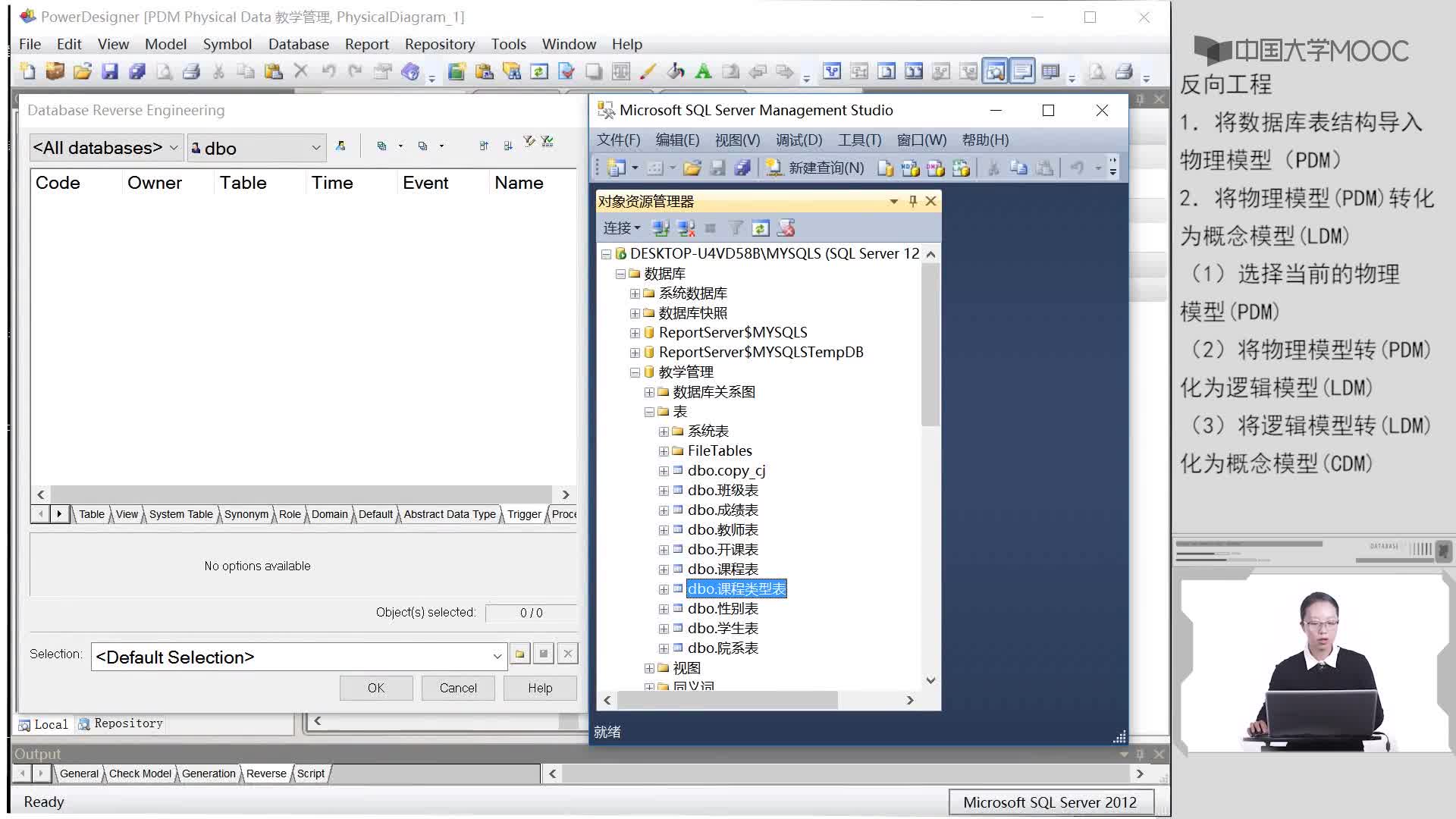Image resolution: width=1456 pixels, height=819 pixels.
Task: Click the Save All icon in PowerDesigner toolbar
Action: click(x=137, y=72)
